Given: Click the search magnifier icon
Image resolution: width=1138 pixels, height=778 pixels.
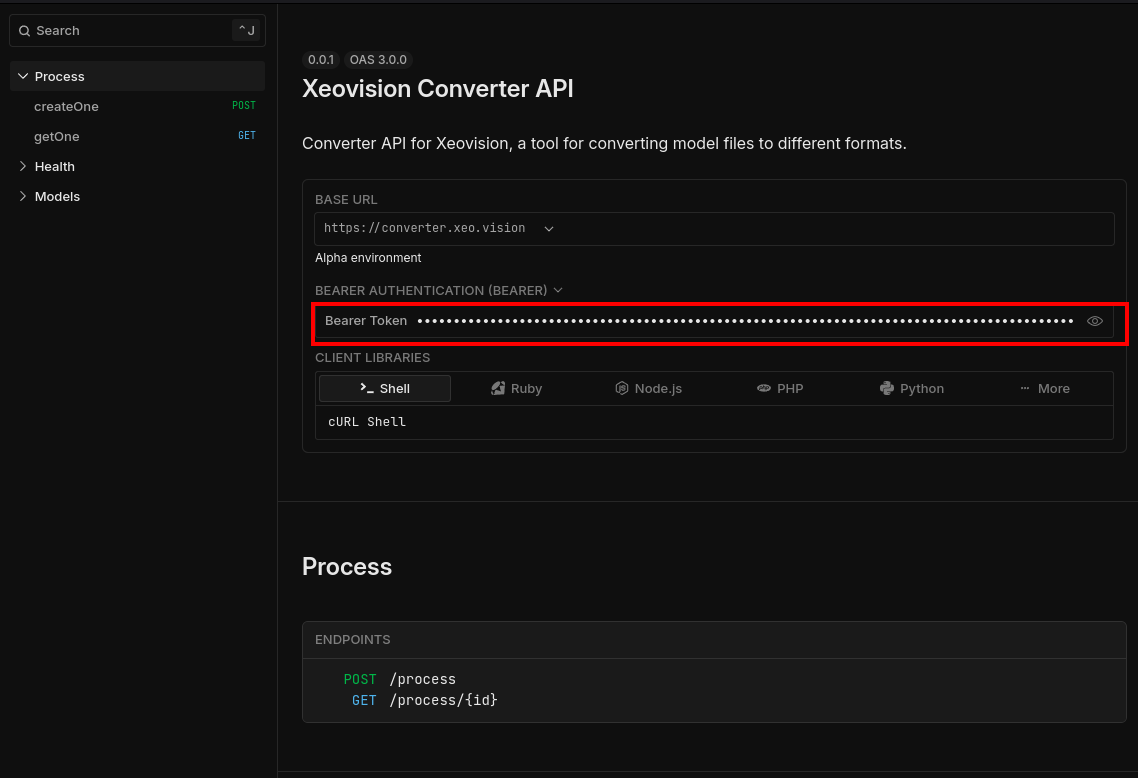Looking at the screenshot, I should pyautogui.click(x=25, y=30).
